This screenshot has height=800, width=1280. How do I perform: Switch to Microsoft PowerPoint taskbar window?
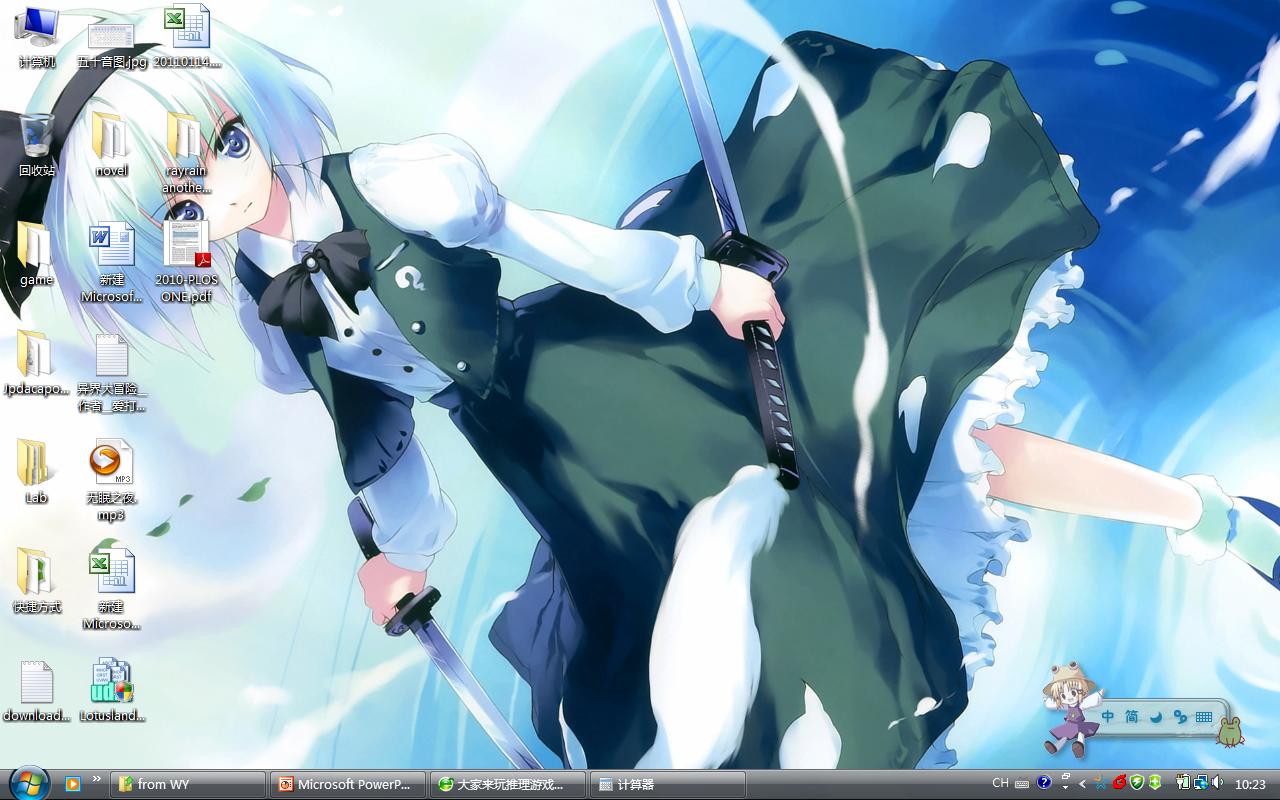pos(347,784)
